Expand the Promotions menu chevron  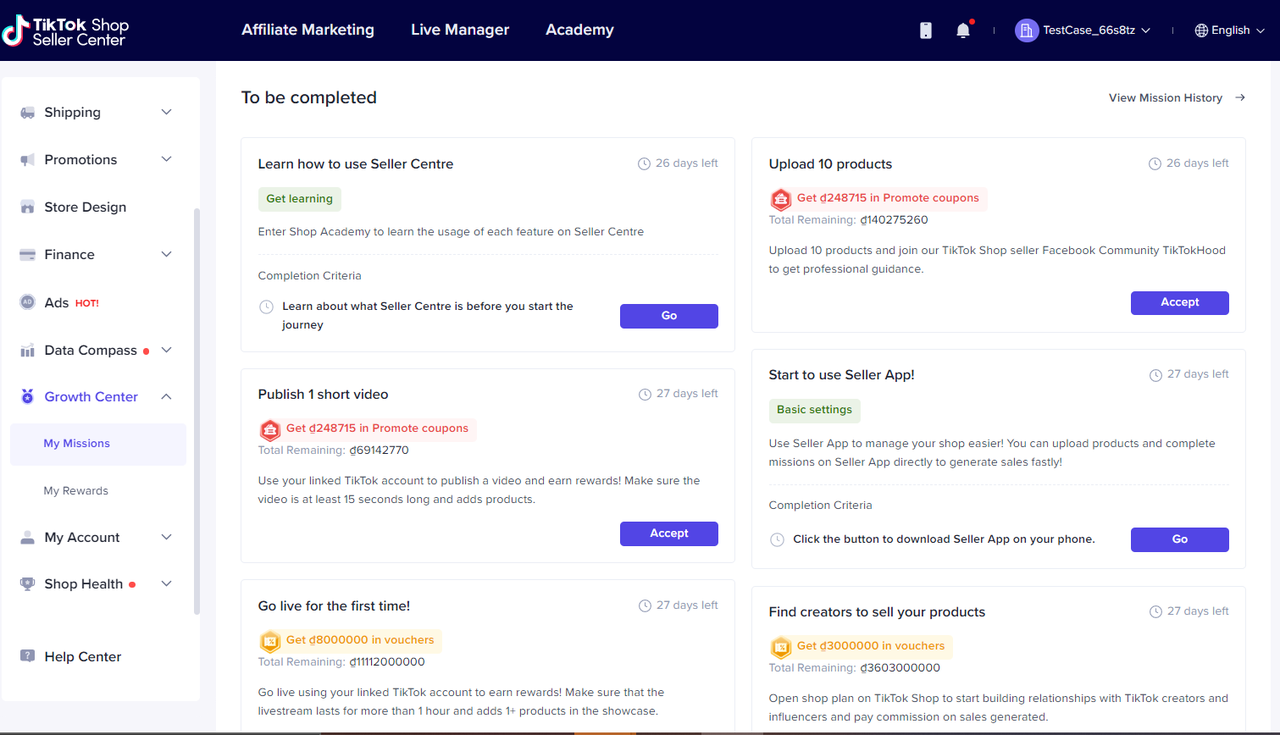[x=167, y=159]
